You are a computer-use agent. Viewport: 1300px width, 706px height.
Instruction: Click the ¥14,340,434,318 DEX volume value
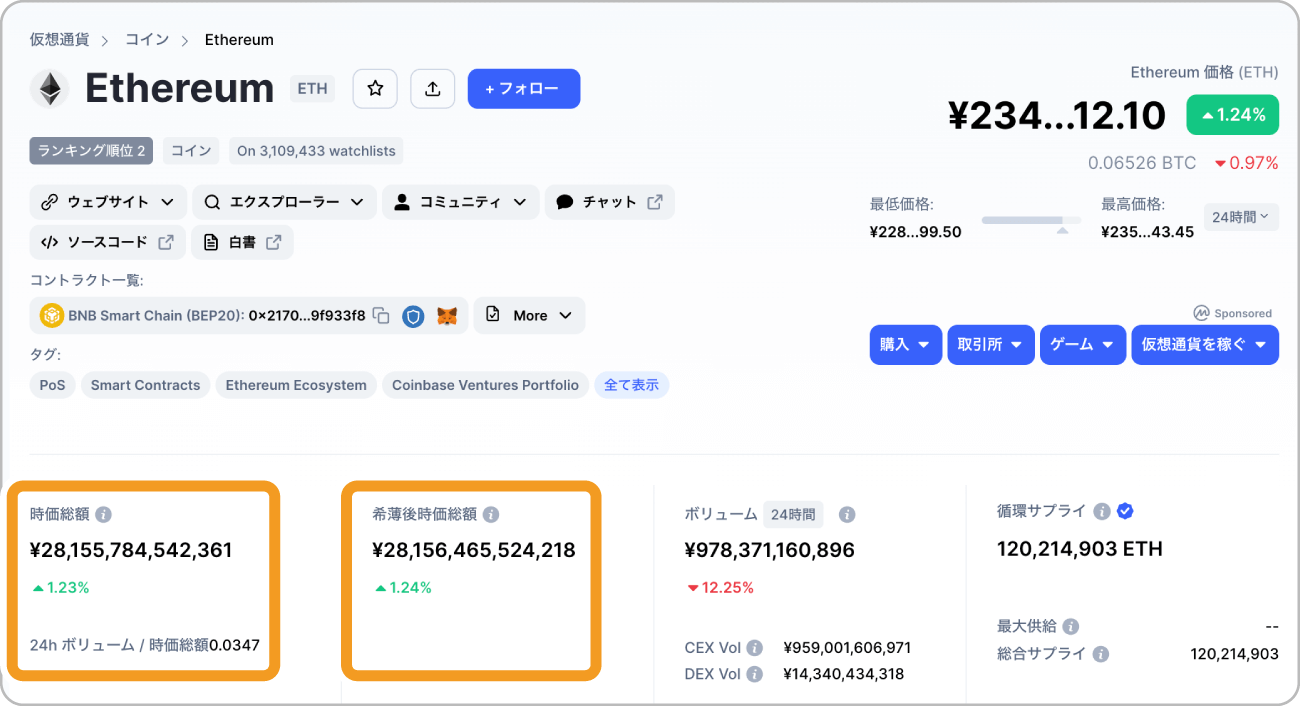point(844,674)
